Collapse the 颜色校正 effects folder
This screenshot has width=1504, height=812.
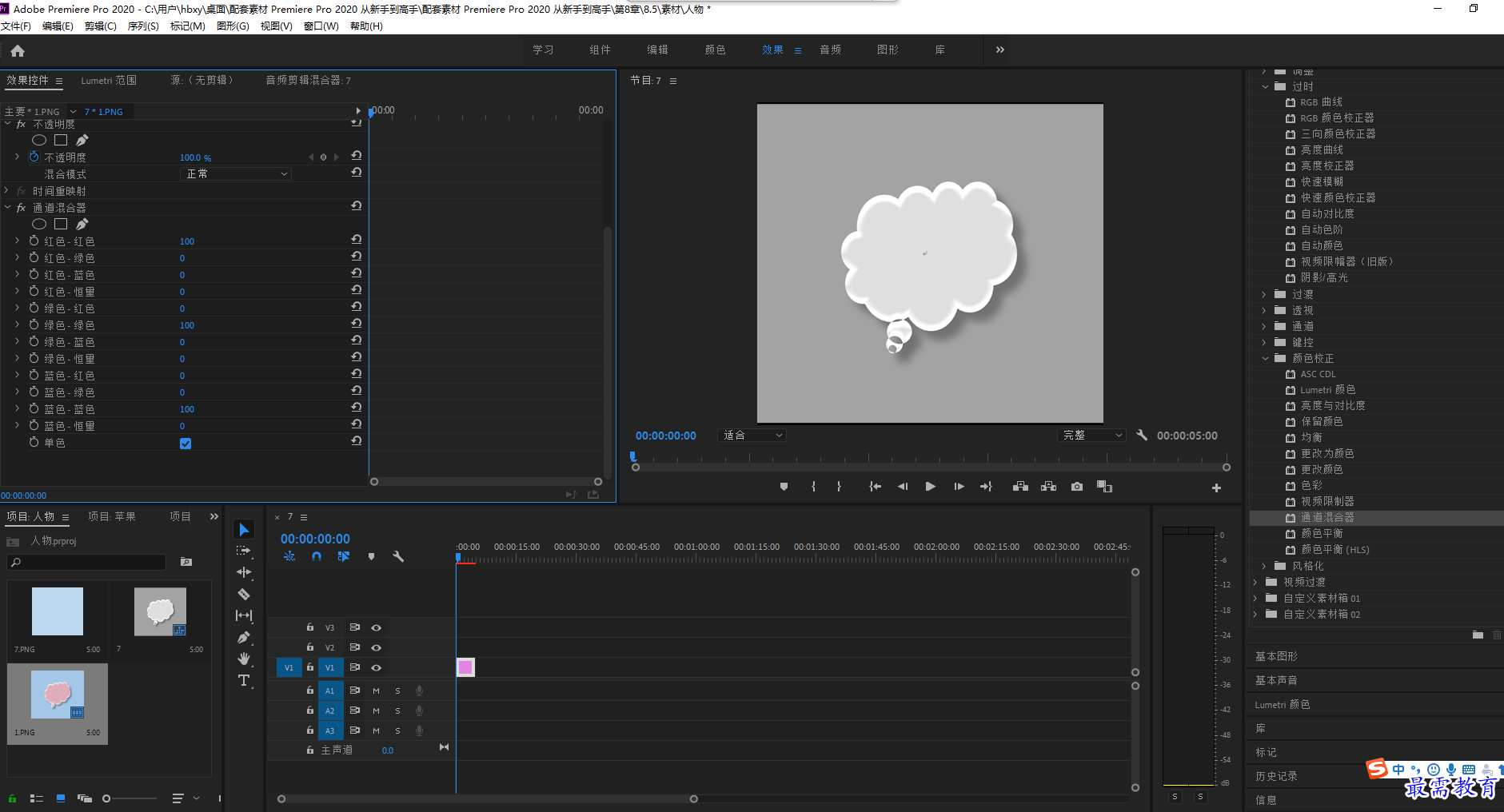(1265, 358)
